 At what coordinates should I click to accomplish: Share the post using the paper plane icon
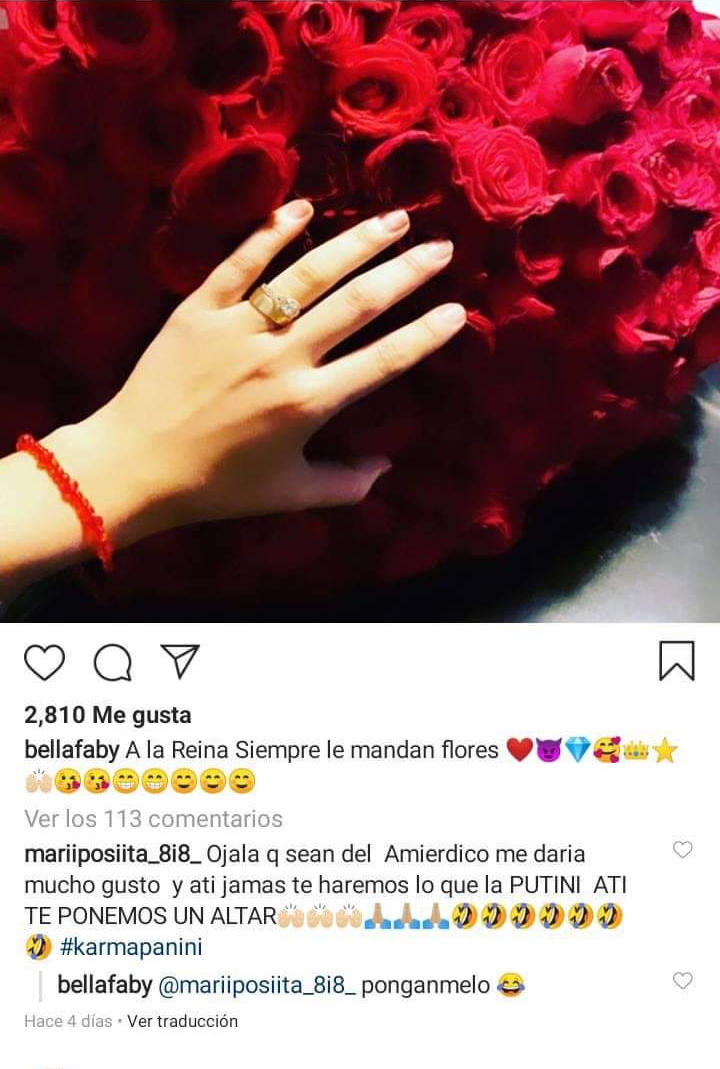coord(179,661)
